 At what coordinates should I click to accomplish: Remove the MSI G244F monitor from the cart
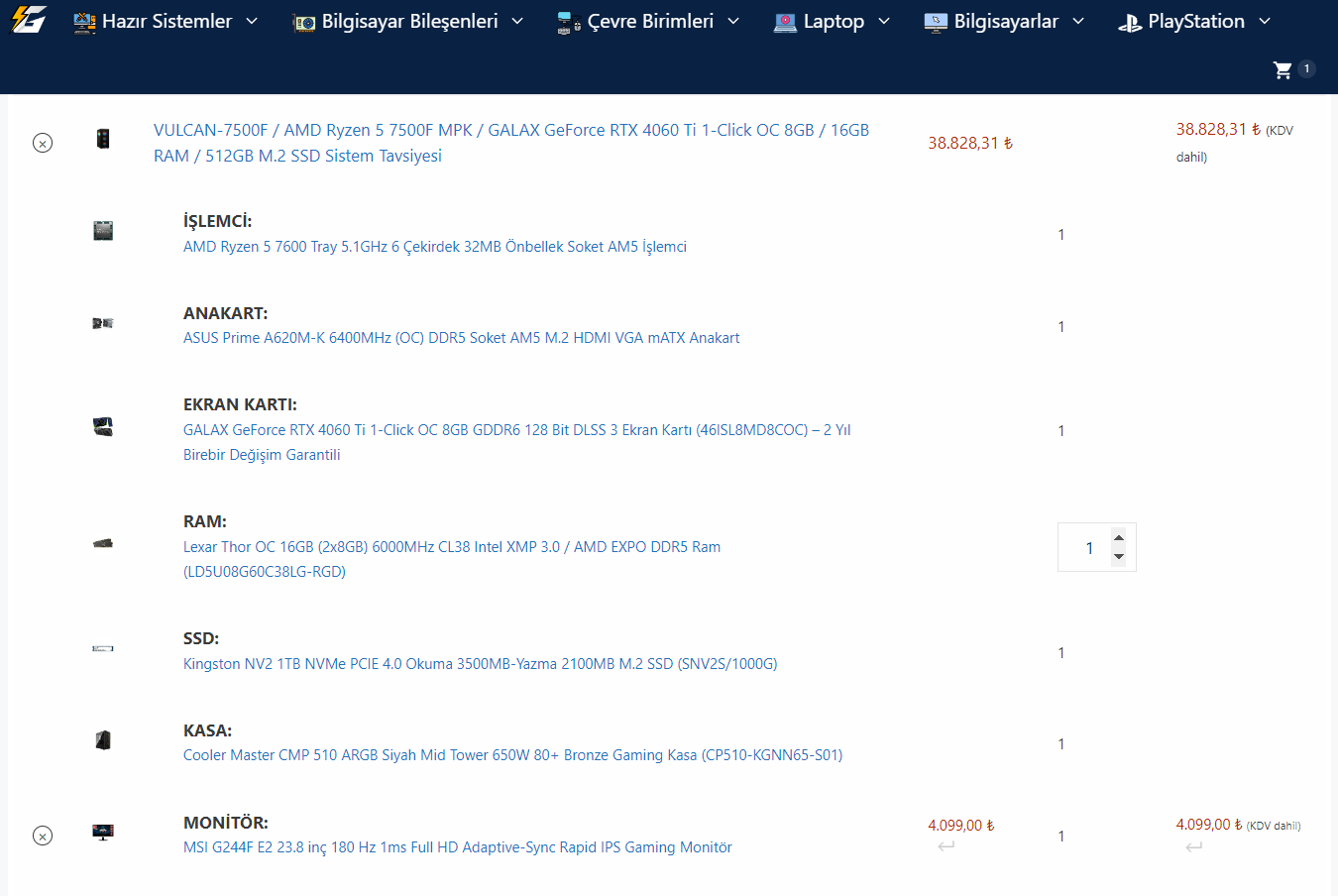43,836
